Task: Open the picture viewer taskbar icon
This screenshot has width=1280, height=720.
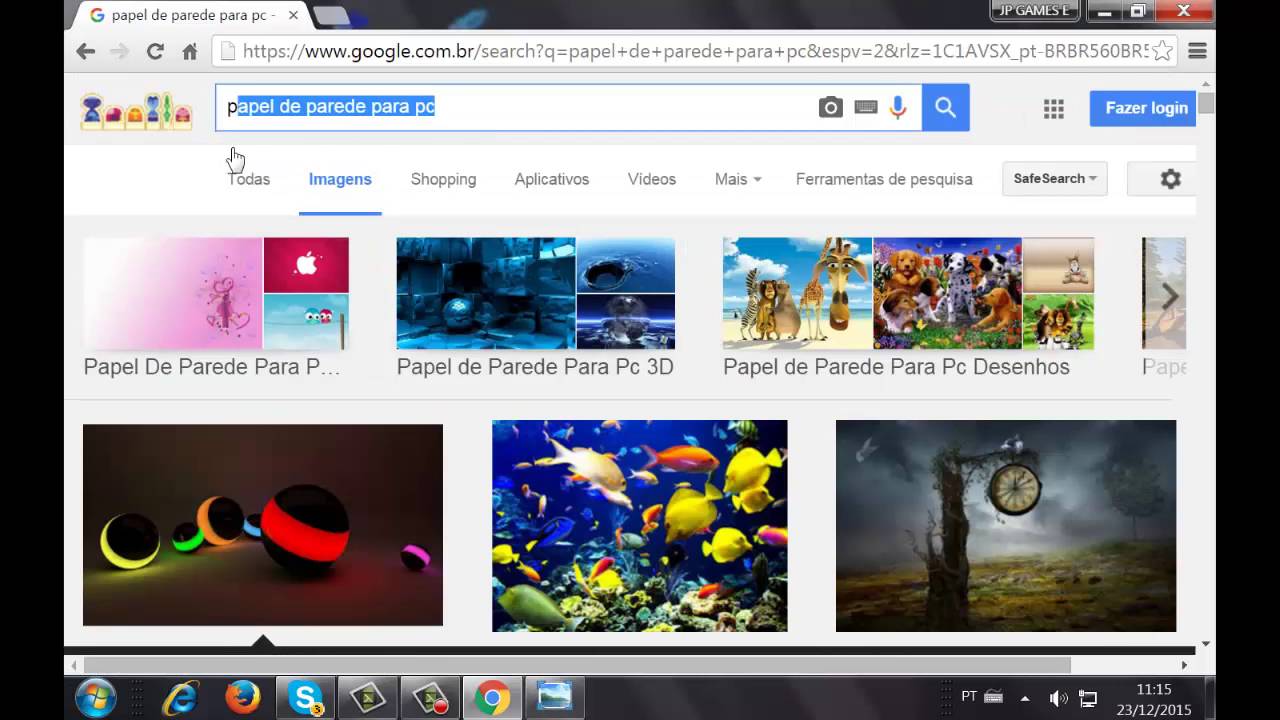Action: click(x=554, y=697)
